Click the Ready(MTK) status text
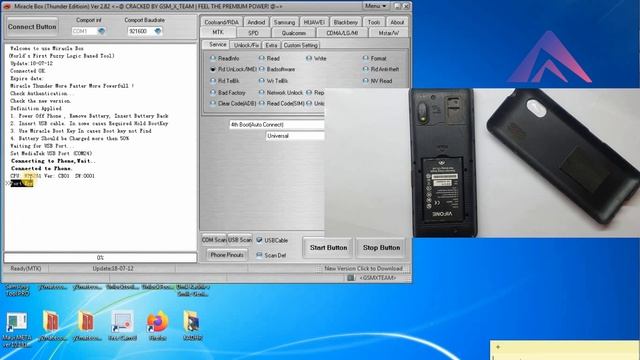 point(26,269)
